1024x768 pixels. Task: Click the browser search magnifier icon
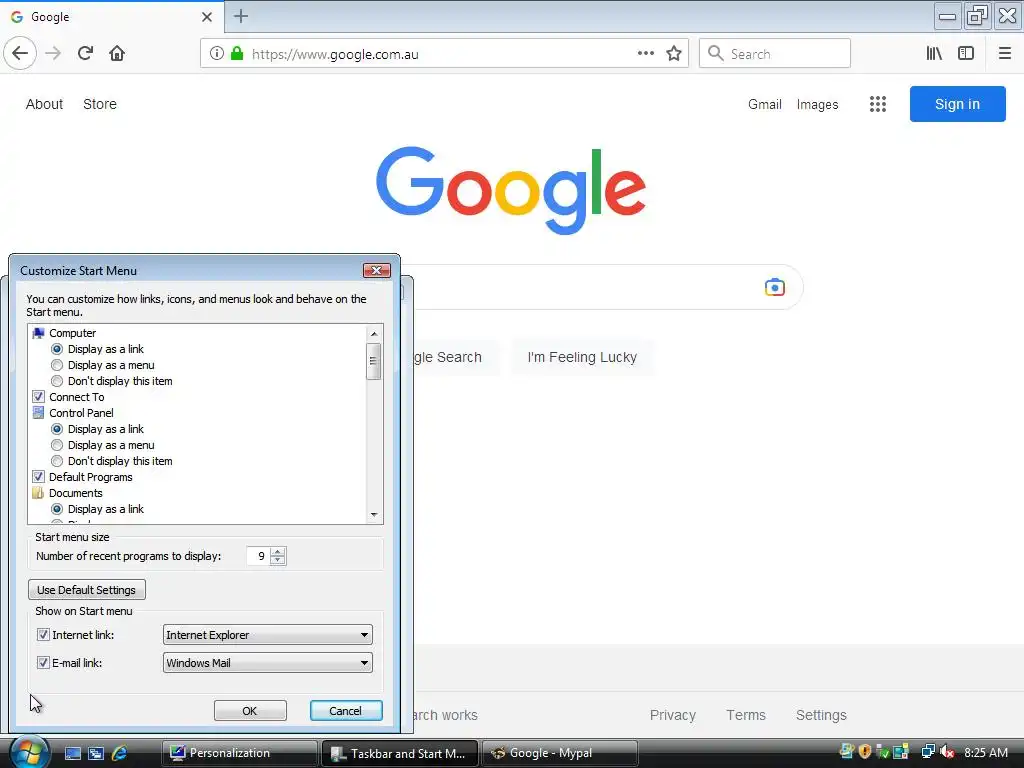pos(716,54)
